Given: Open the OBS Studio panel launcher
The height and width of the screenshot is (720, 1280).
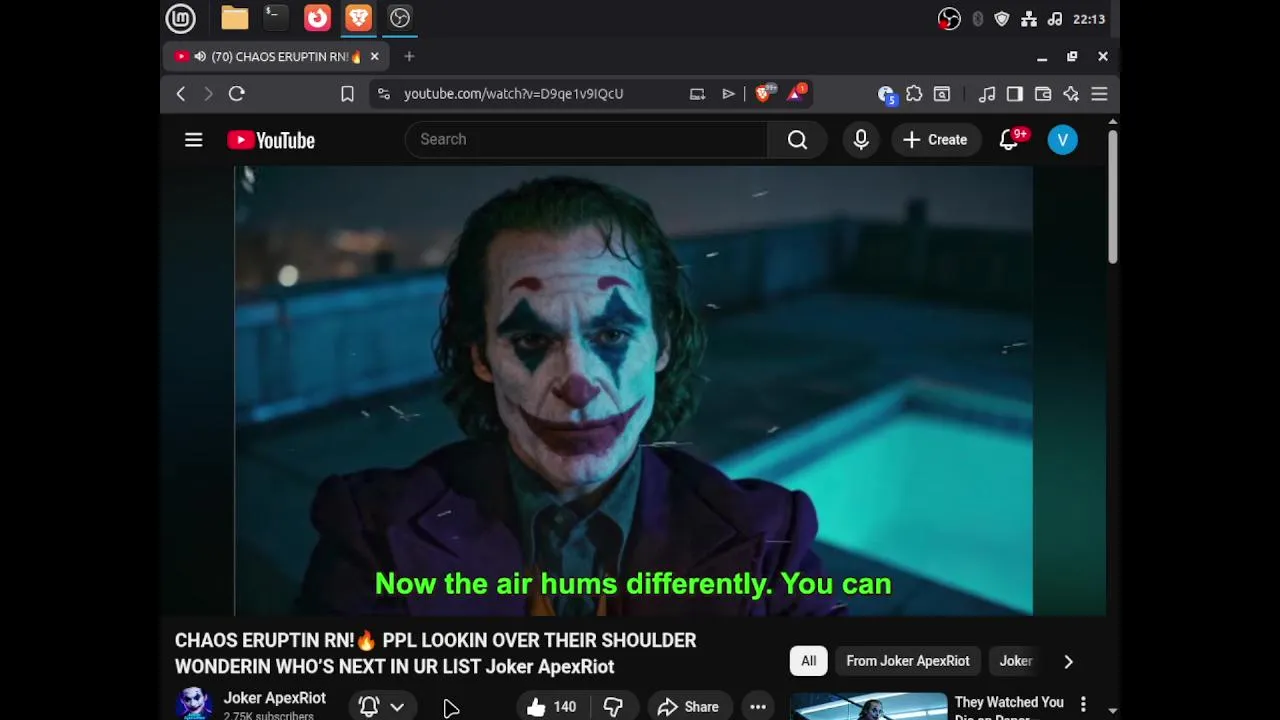Looking at the screenshot, I should click(400, 18).
